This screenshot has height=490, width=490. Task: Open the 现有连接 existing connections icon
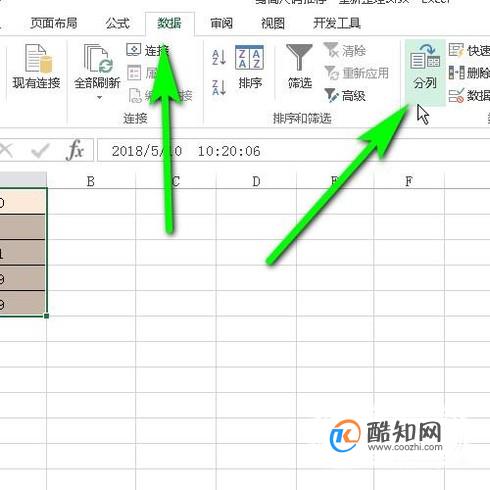click(37, 67)
